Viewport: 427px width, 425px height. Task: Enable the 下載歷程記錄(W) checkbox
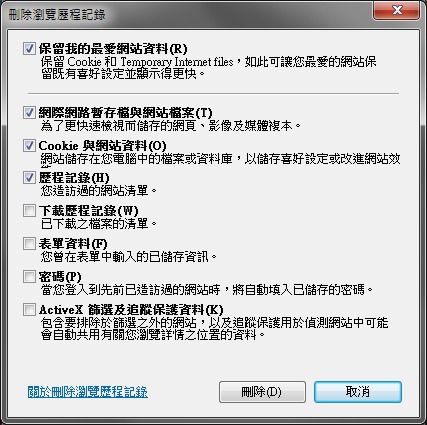tap(29, 211)
